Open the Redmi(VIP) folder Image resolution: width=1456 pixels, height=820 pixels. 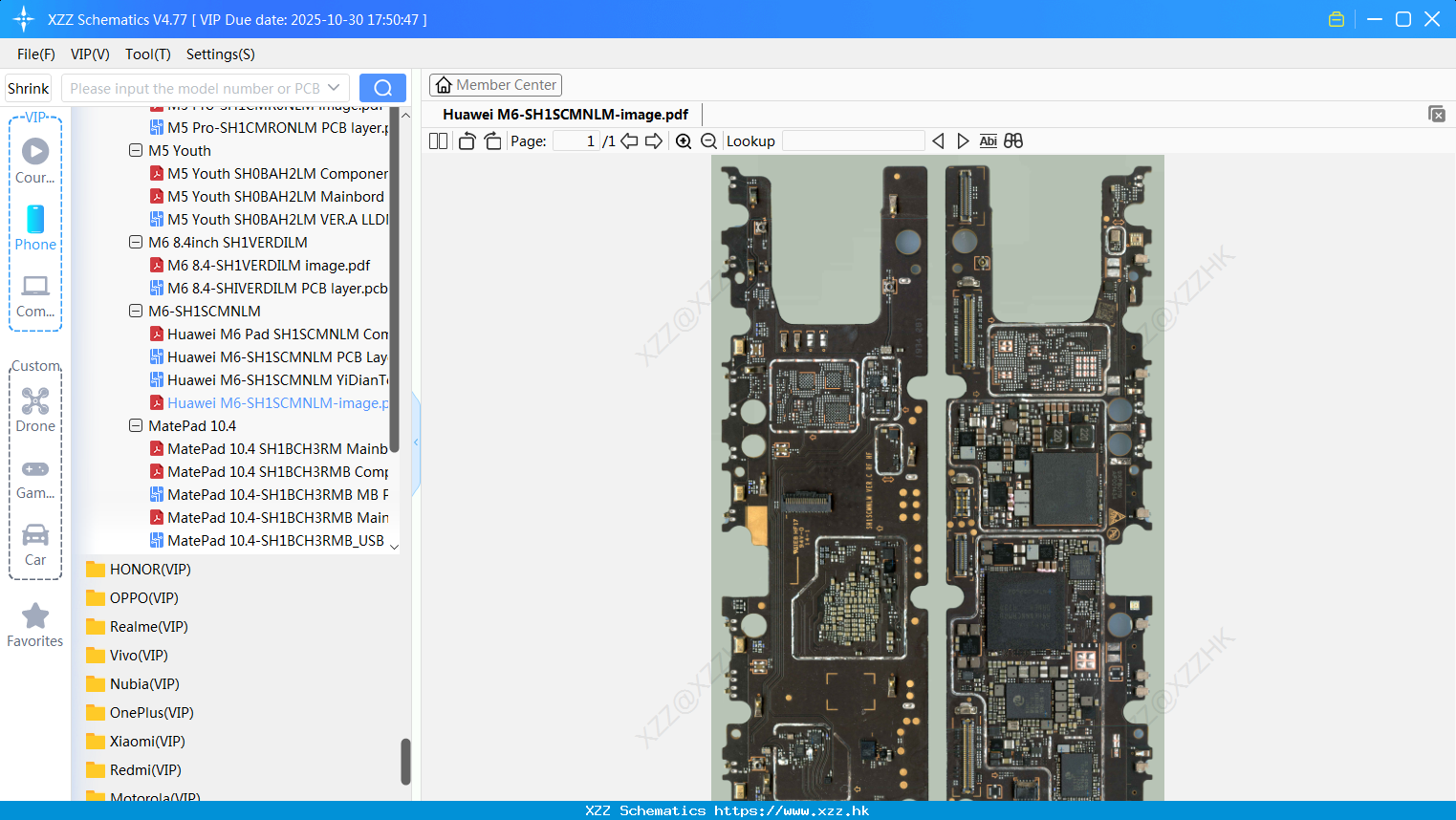[134, 769]
